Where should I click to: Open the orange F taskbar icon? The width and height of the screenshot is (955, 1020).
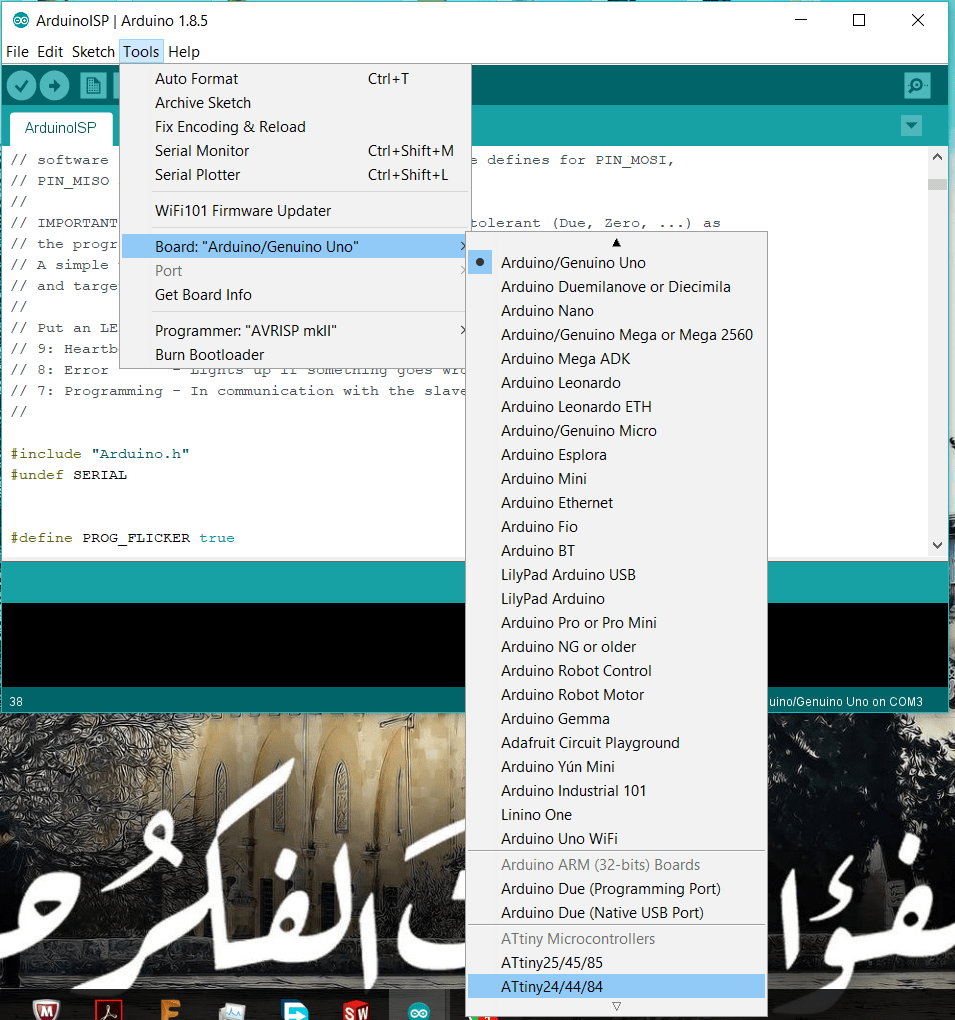[x=170, y=1009]
